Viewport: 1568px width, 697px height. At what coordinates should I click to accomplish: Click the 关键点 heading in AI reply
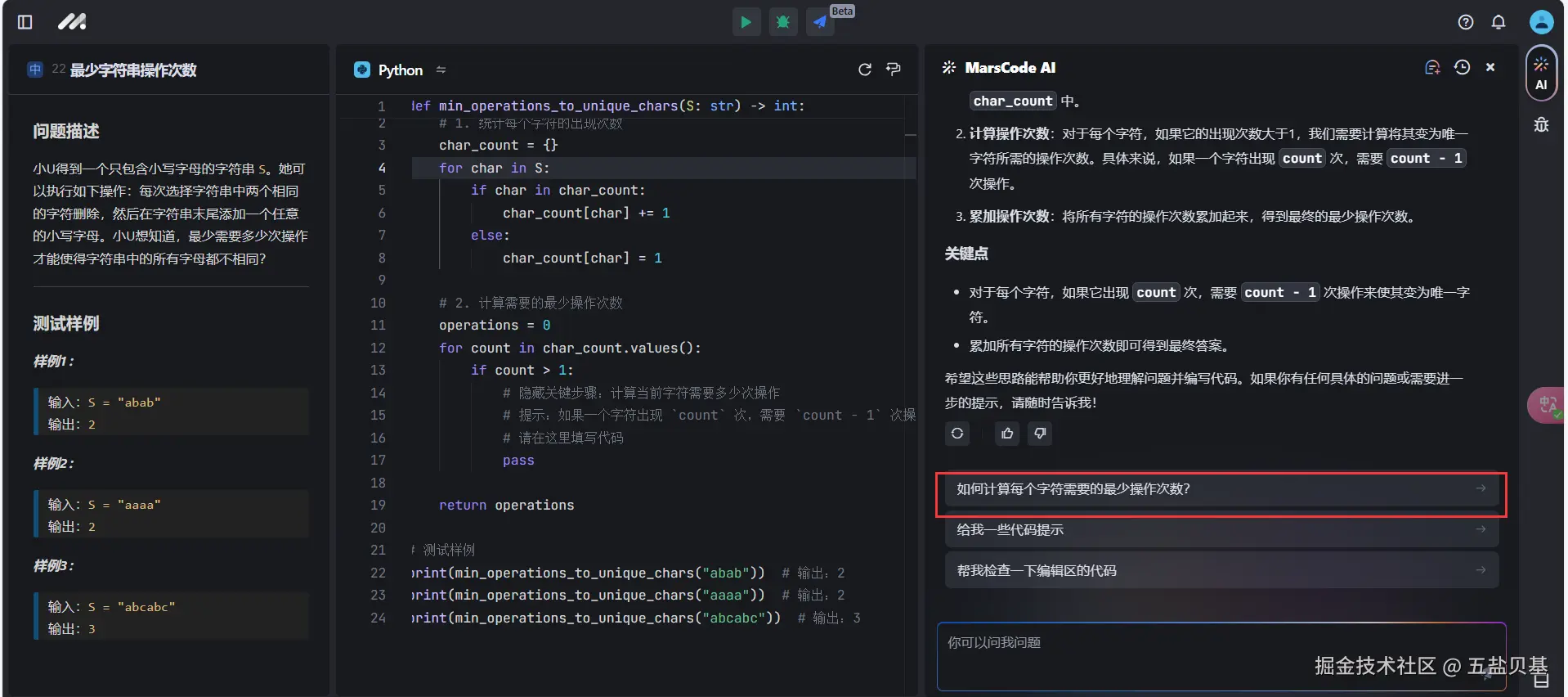pos(966,254)
